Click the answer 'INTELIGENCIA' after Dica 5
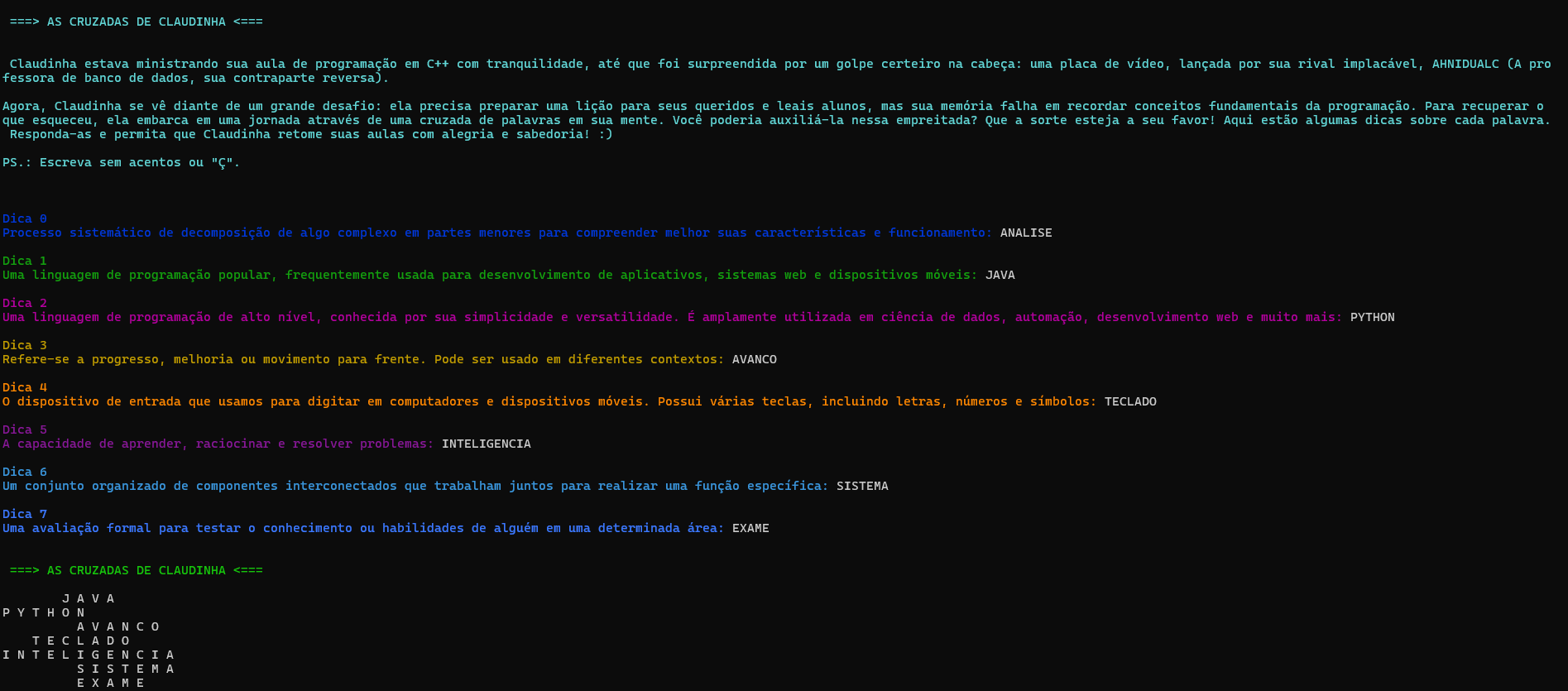 pos(487,444)
